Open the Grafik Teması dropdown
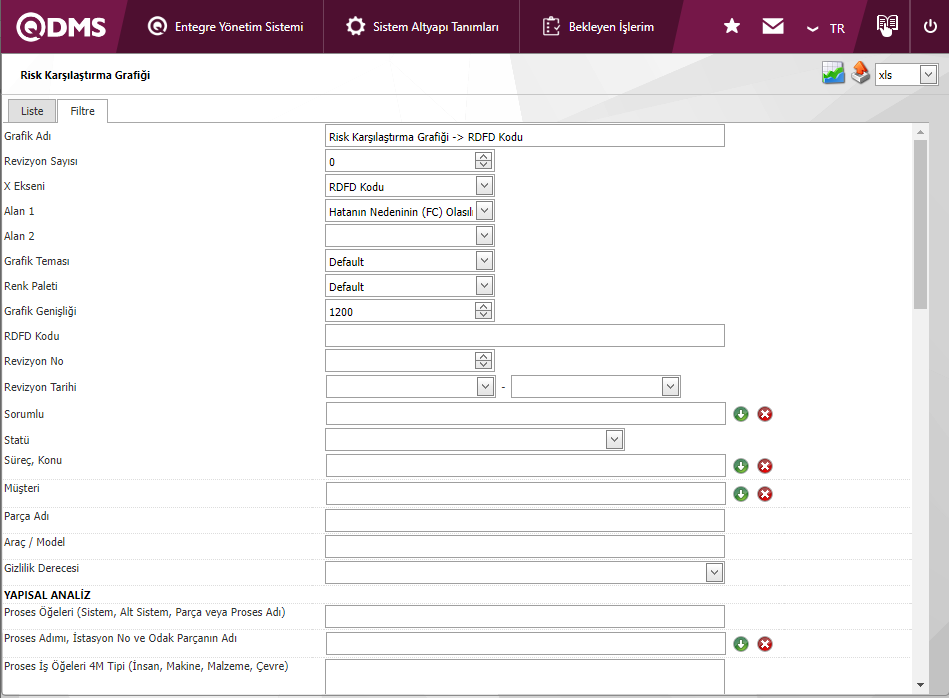The image size is (949, 698). (x=484, y=261)
